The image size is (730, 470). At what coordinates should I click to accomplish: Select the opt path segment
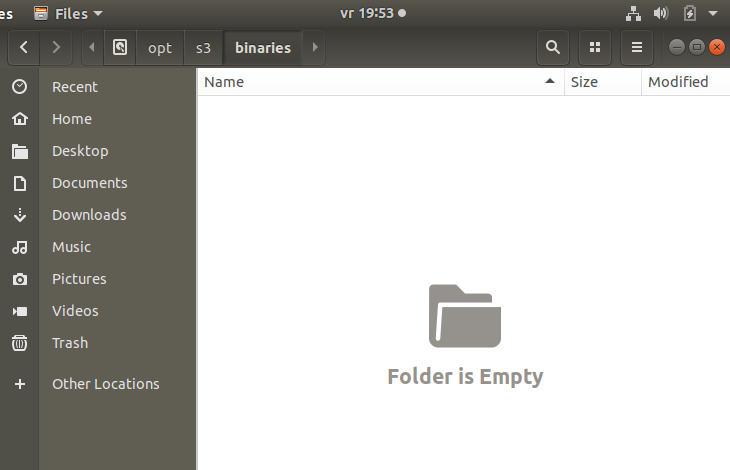point(160,47)
